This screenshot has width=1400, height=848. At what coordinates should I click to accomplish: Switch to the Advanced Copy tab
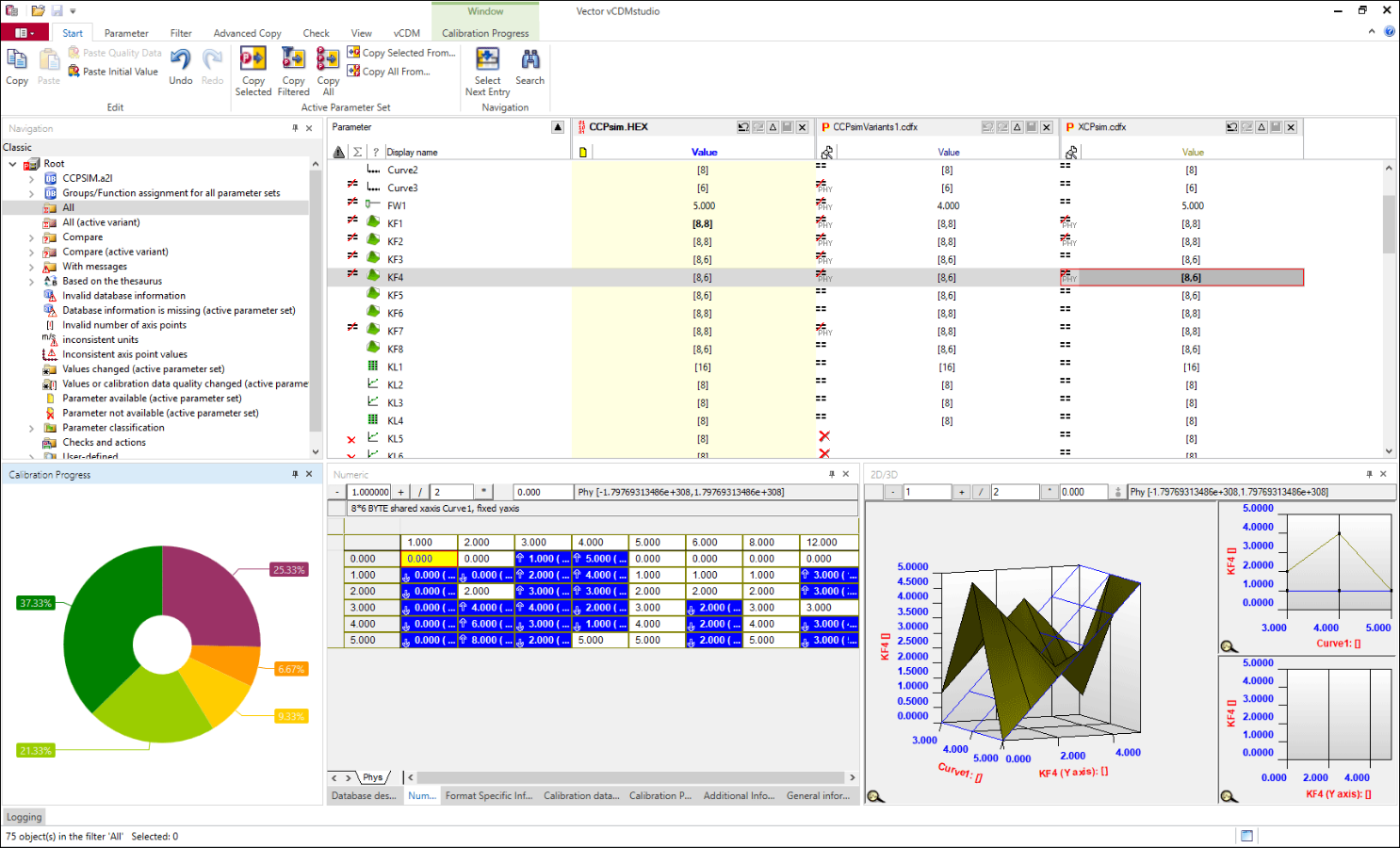[247, 33]
